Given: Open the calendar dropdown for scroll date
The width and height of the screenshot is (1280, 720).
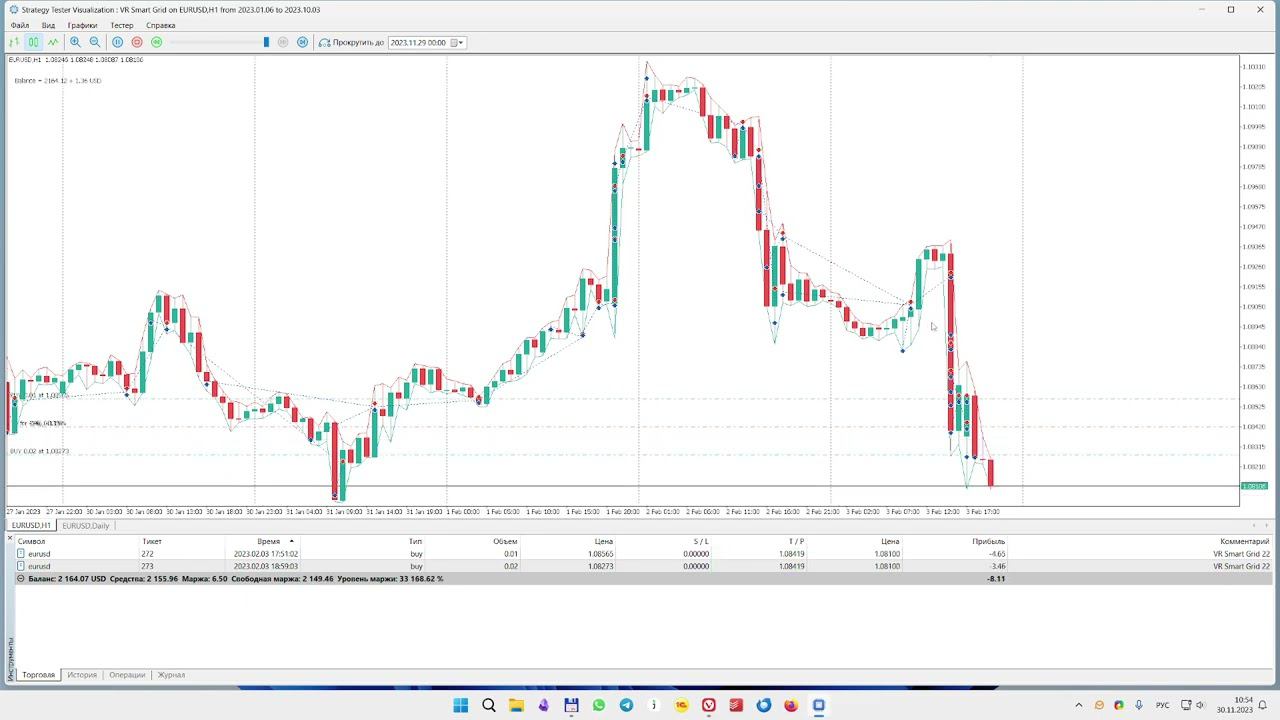Looking at the screenshot, I should (x=456, y=42).
